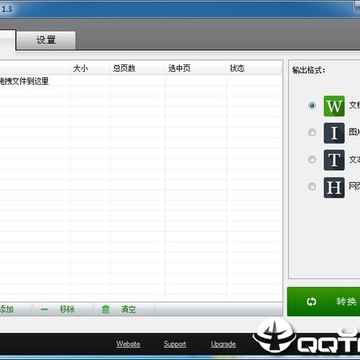Screen dimensions: 360x360
Task: Open the Website link
Action: point(128,344)
